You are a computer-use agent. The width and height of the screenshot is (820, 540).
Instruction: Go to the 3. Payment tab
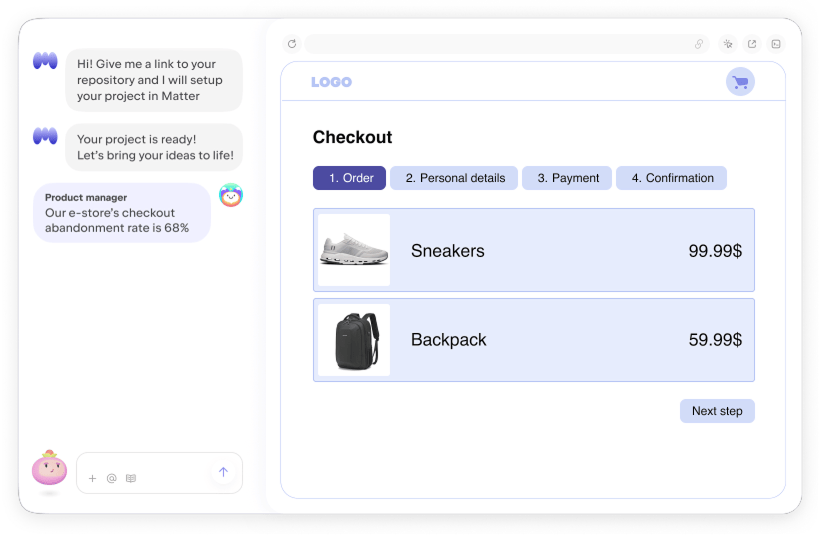click(x=567, y=178)
